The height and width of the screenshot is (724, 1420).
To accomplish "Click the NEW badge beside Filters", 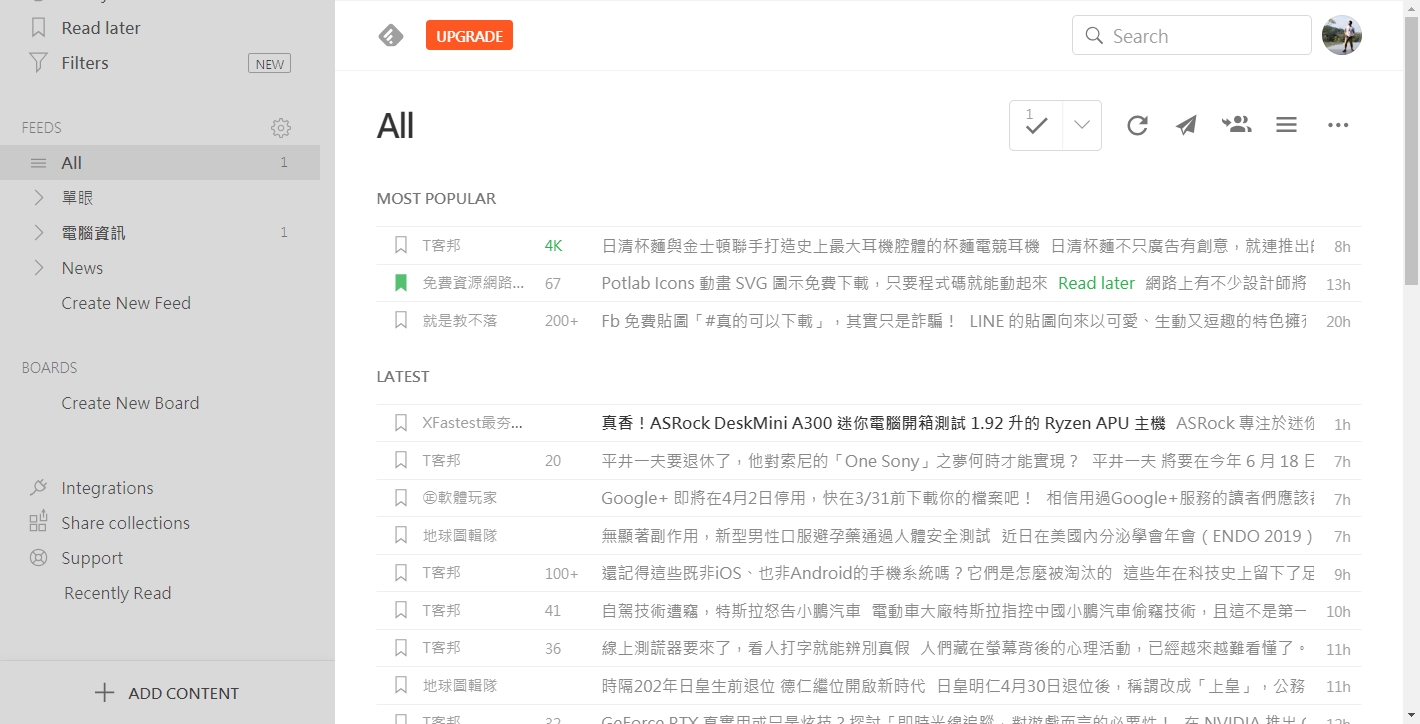I will click(270, 63).
